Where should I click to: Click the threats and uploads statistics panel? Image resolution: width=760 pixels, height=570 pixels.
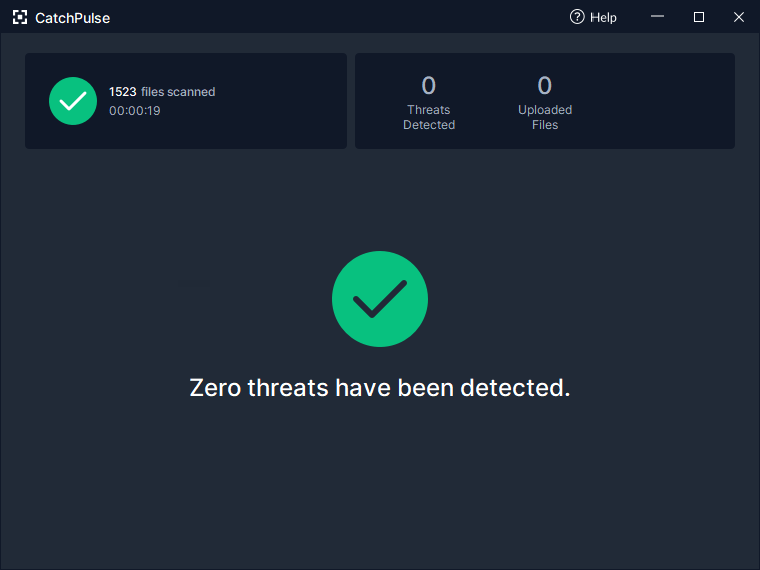pos(545,101)
